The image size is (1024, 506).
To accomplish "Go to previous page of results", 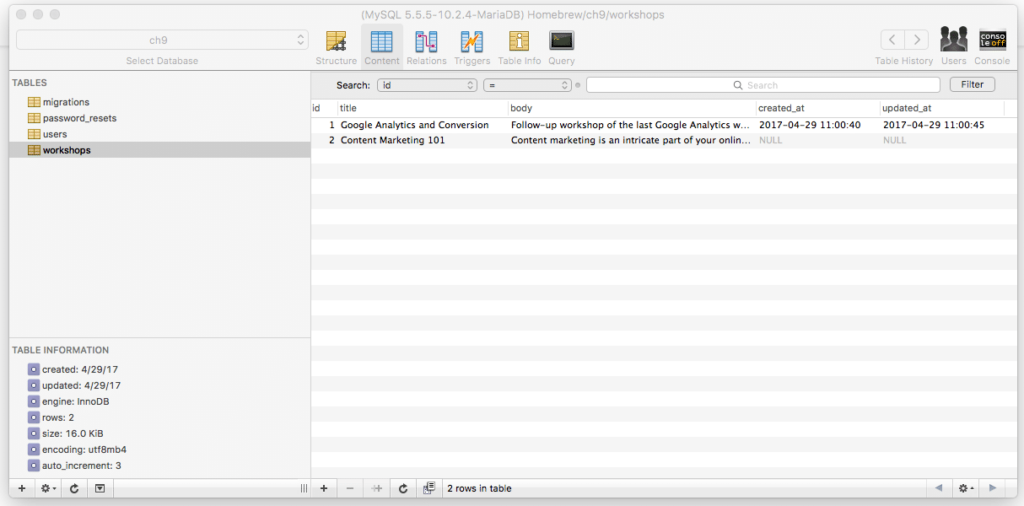I will [x=938, y=488].
